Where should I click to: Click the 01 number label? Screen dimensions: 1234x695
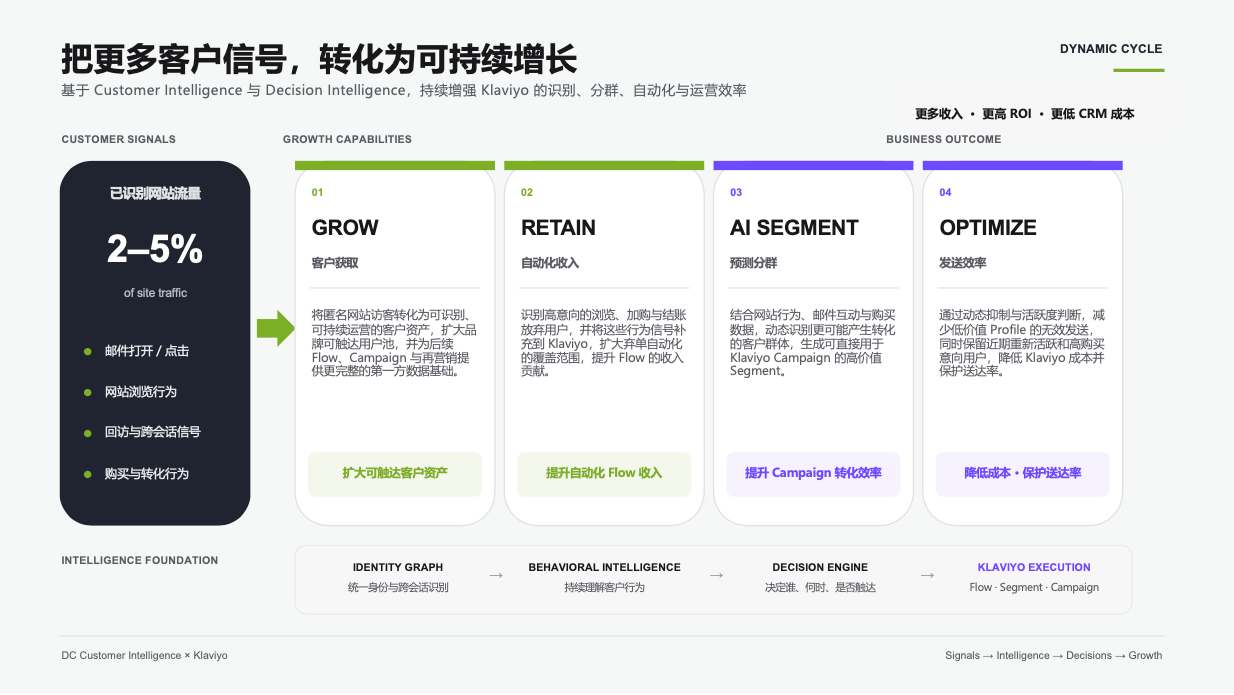click(318, 192)
